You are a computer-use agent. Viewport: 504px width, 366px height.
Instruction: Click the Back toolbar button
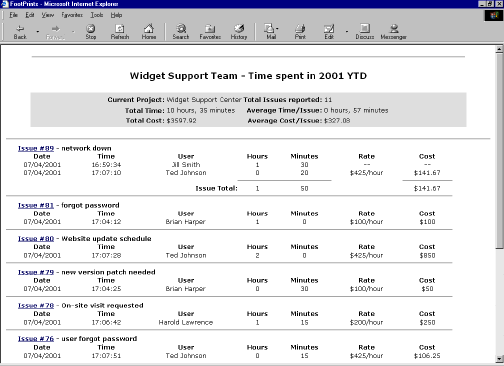(x=20, y=32)
